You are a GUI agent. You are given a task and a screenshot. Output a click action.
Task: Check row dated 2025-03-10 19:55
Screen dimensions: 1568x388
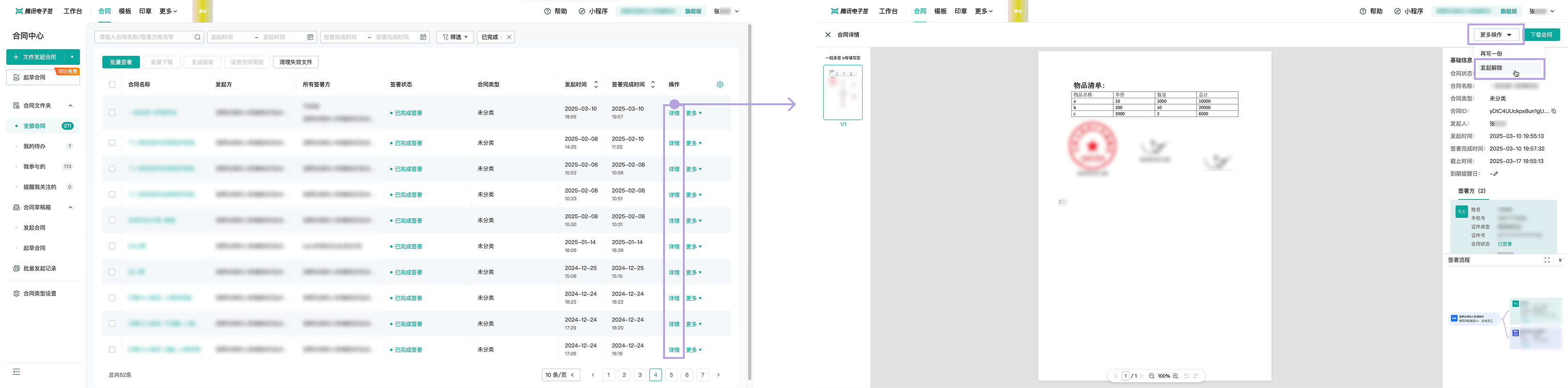pos(112,113)
